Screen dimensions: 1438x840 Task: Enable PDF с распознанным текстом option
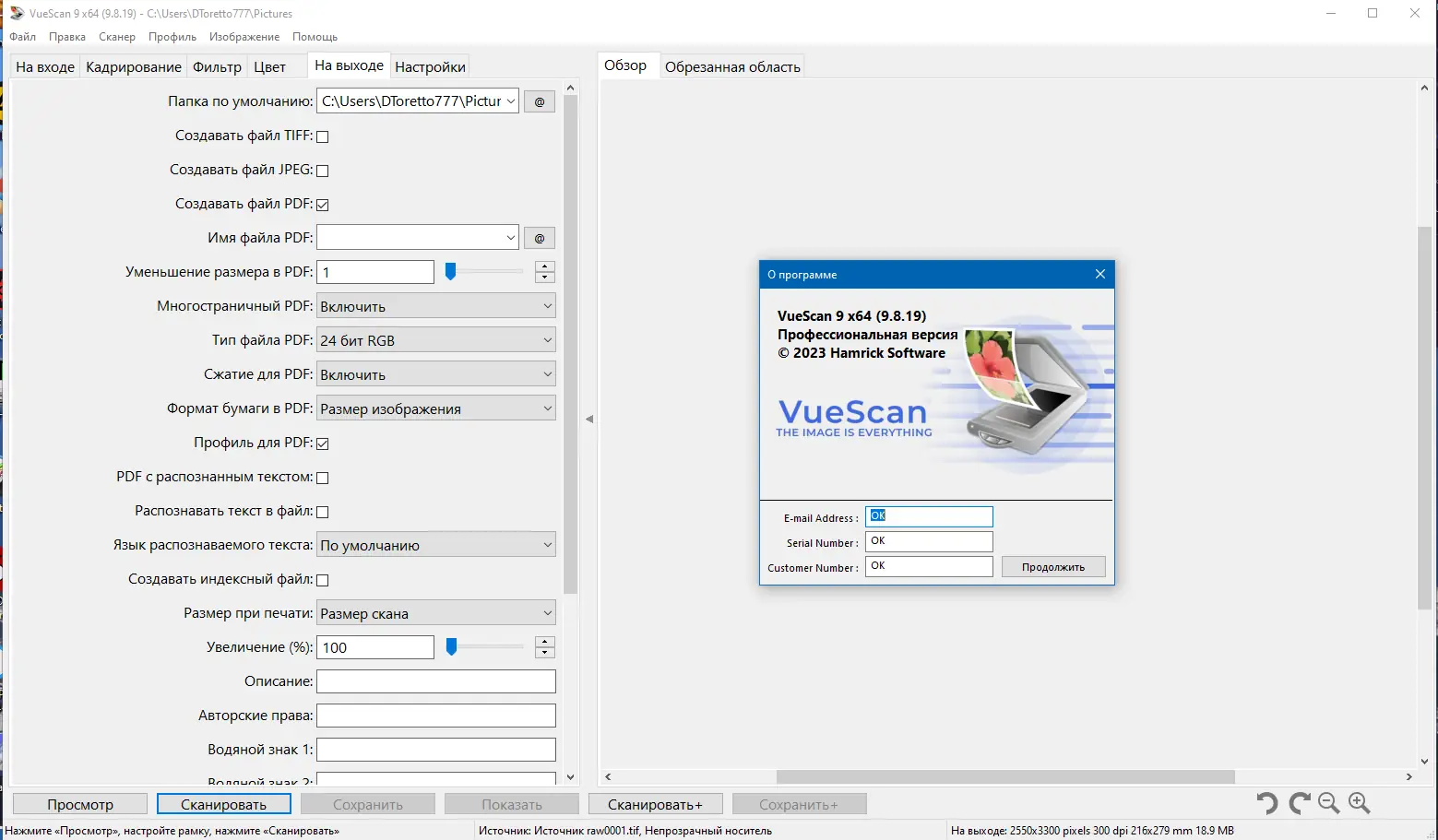coord(322,477)
